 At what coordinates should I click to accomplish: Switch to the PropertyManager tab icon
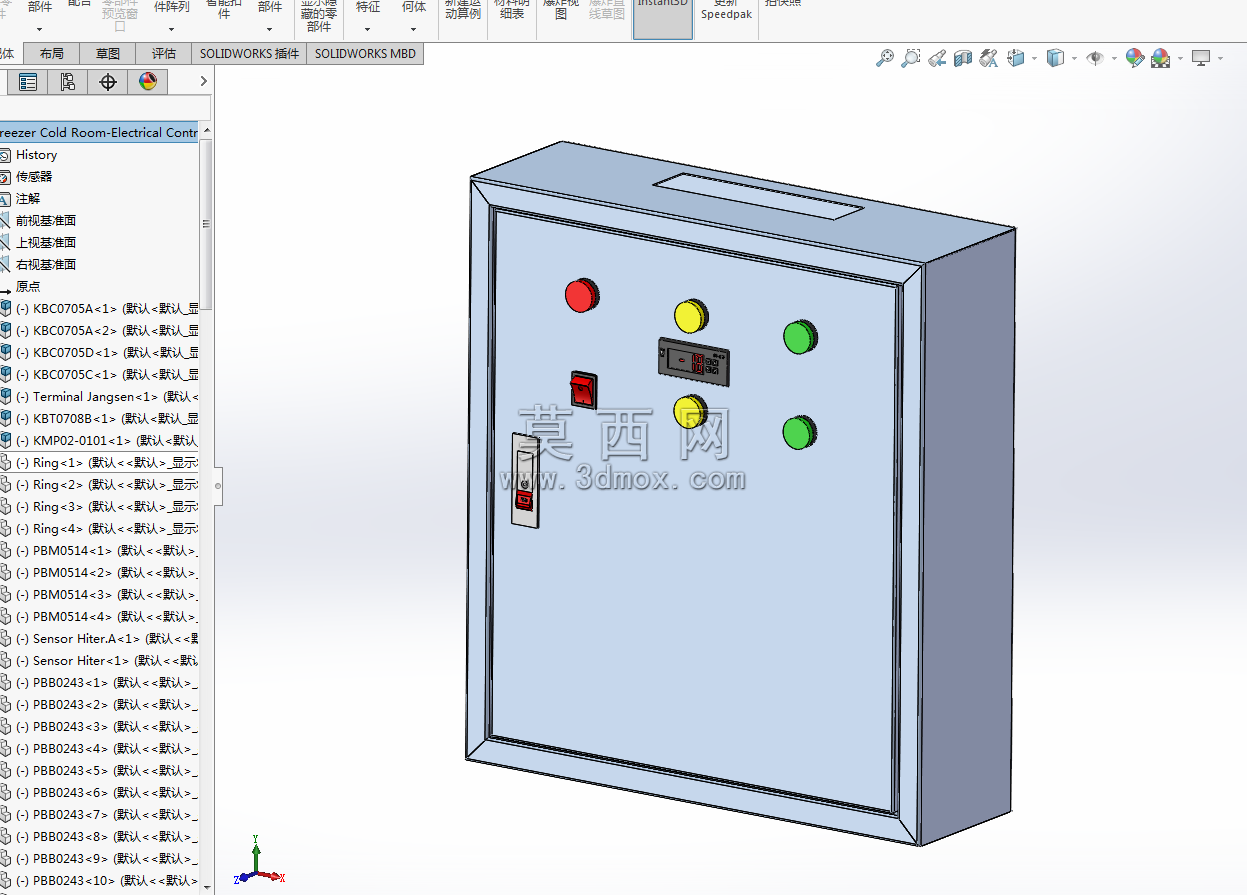(28, 82)
